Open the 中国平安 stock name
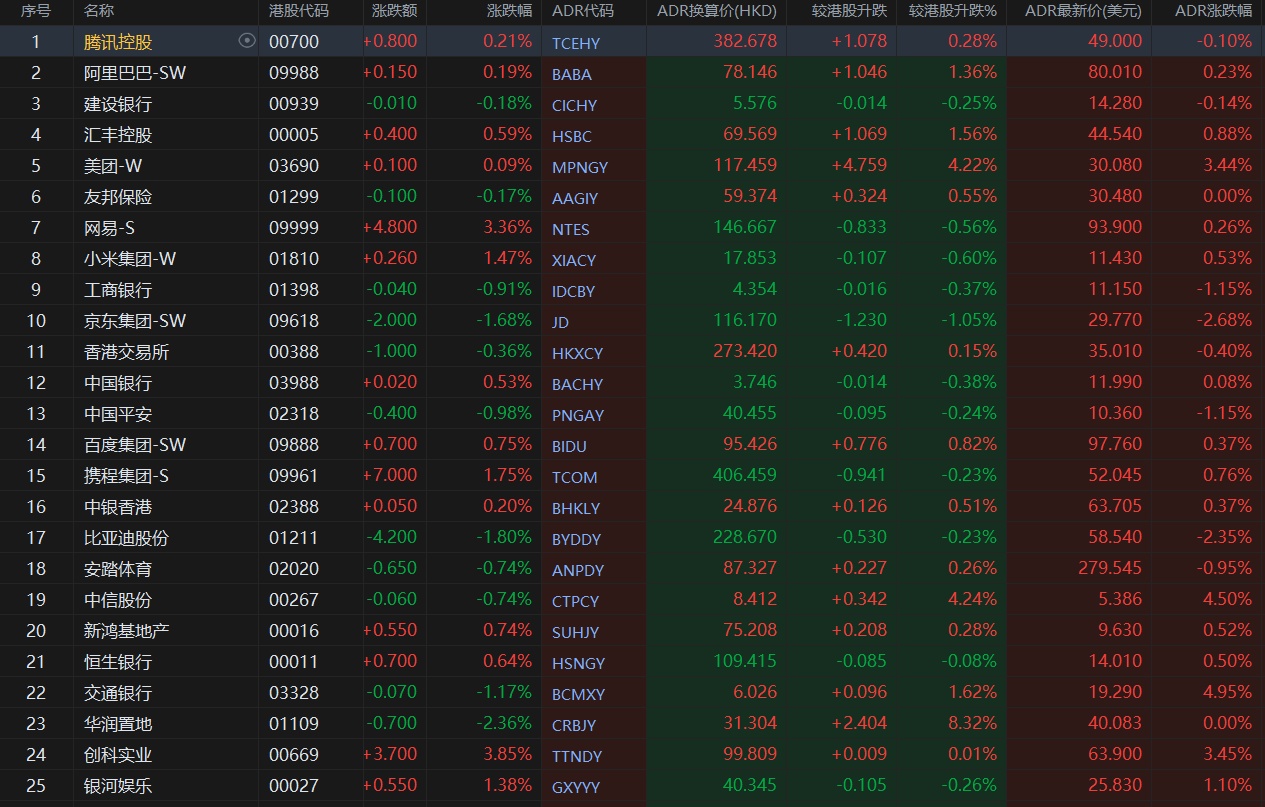 coord(118,414)
